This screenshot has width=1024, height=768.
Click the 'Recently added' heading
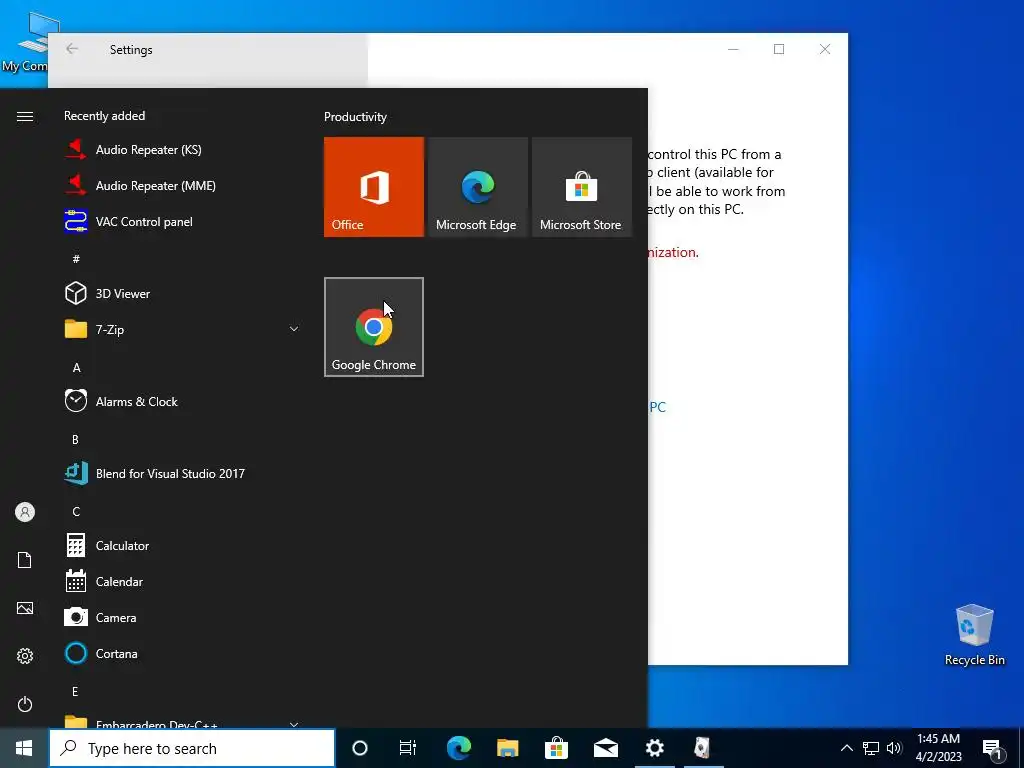click(104, 116)
